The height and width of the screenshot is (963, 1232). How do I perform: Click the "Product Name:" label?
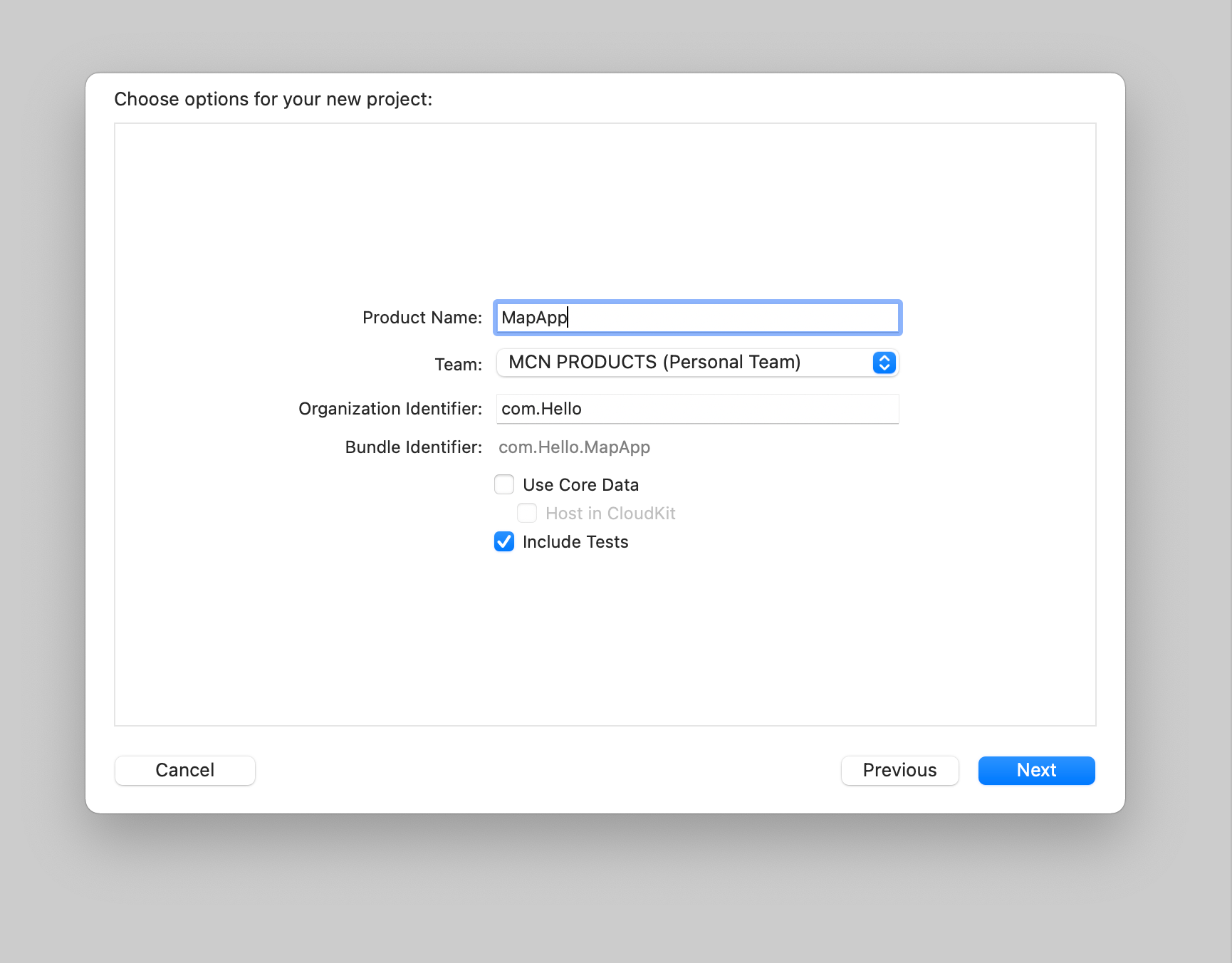tap(422, 318)
